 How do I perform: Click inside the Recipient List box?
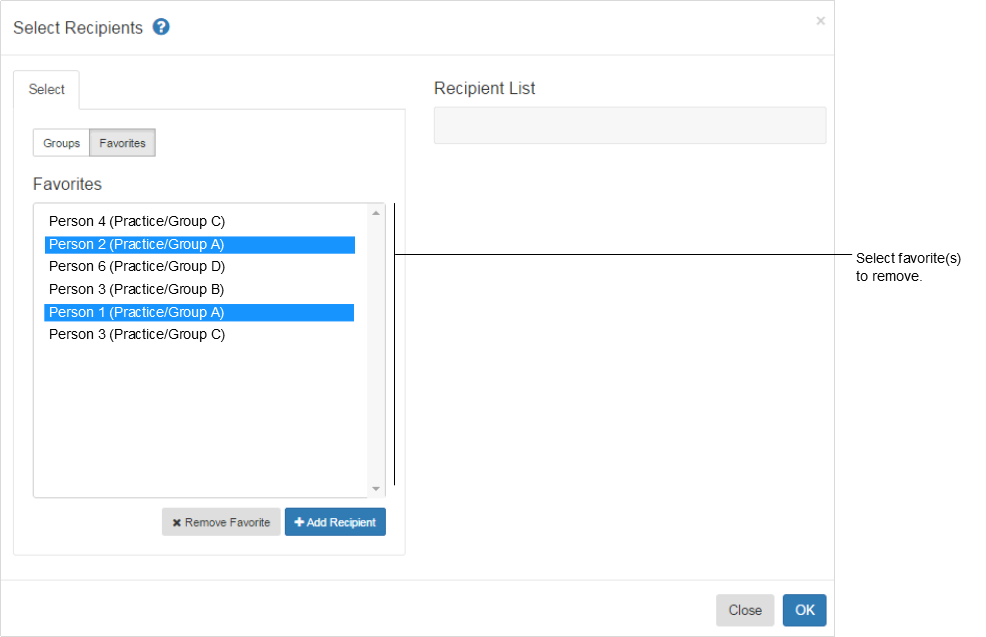[x=630, y=126]
